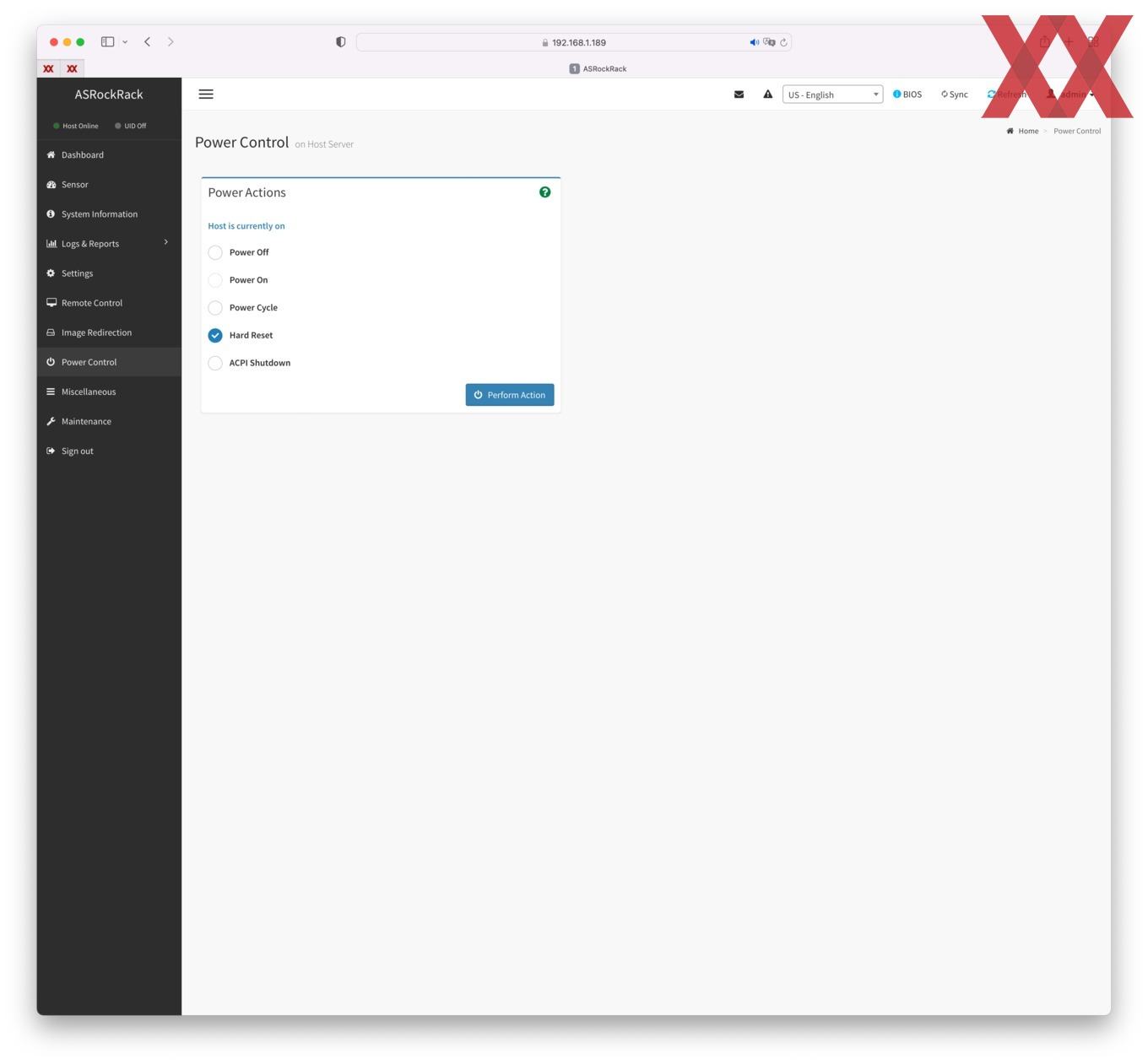The width and height of the screenshot is (1148, 1064).
Task: Open the Dashboard page in sidebar
Action: [x=109, y=155]
